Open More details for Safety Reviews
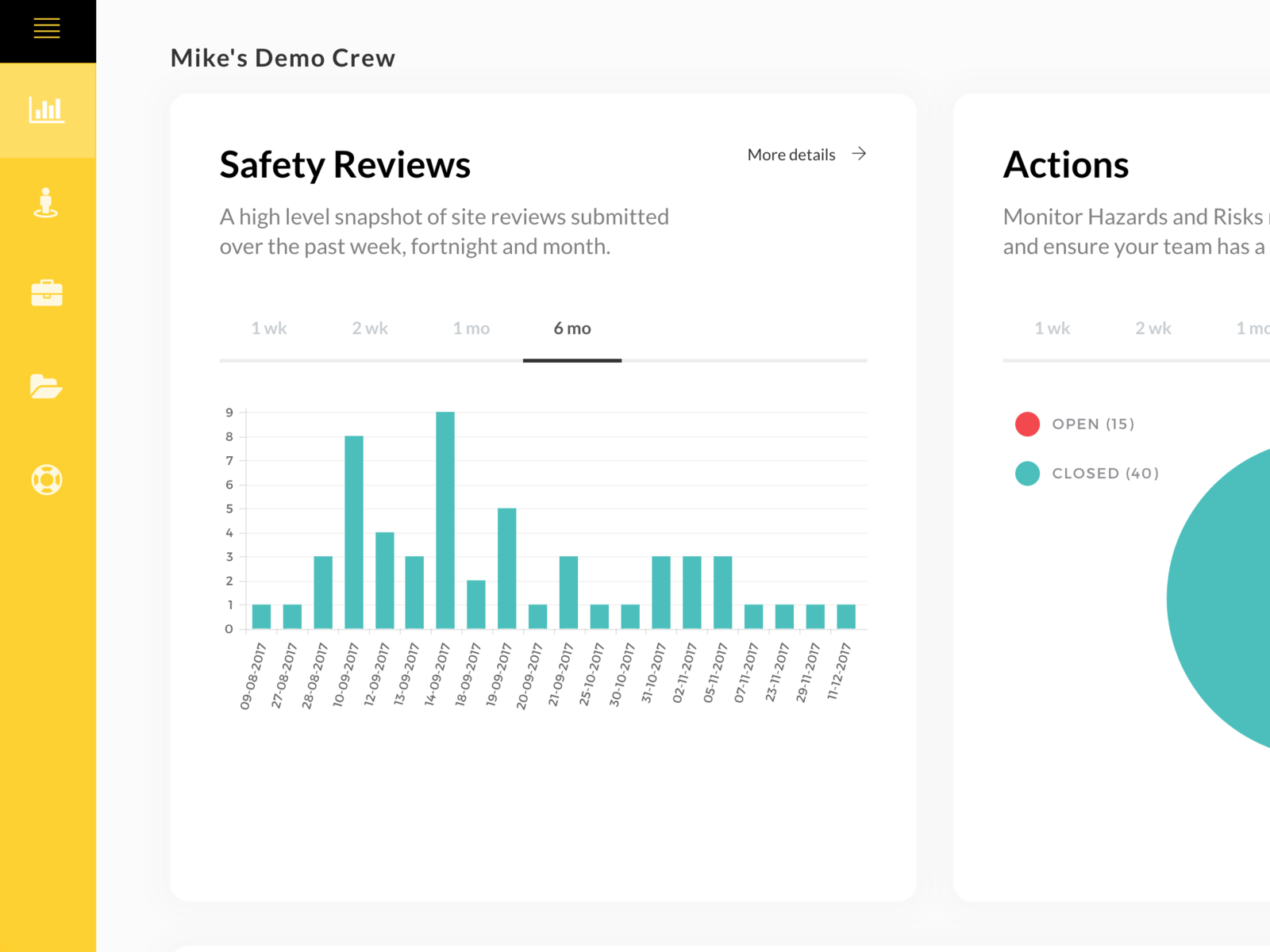The height and width of the screenshot is (952, 1270). pos(791,155)
